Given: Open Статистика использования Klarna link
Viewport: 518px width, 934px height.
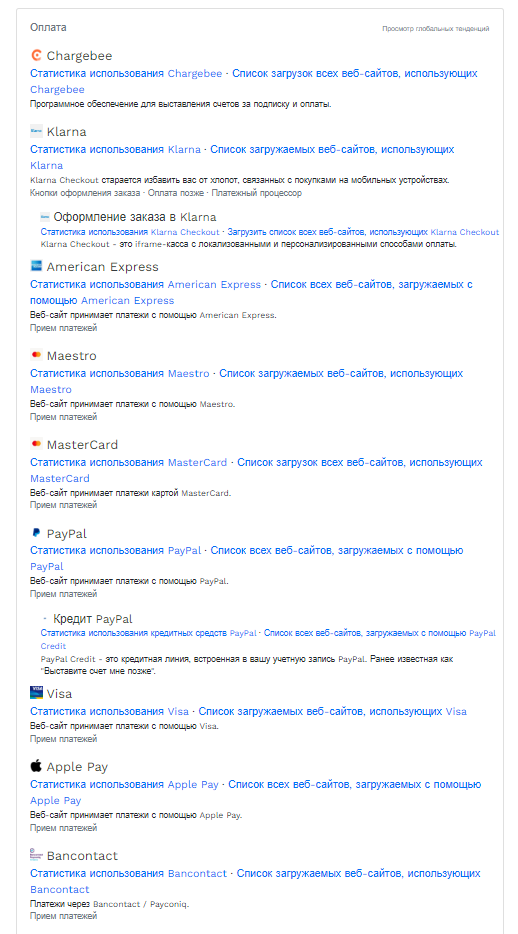Looking at the screenshot, I should [x=116, y=150].
